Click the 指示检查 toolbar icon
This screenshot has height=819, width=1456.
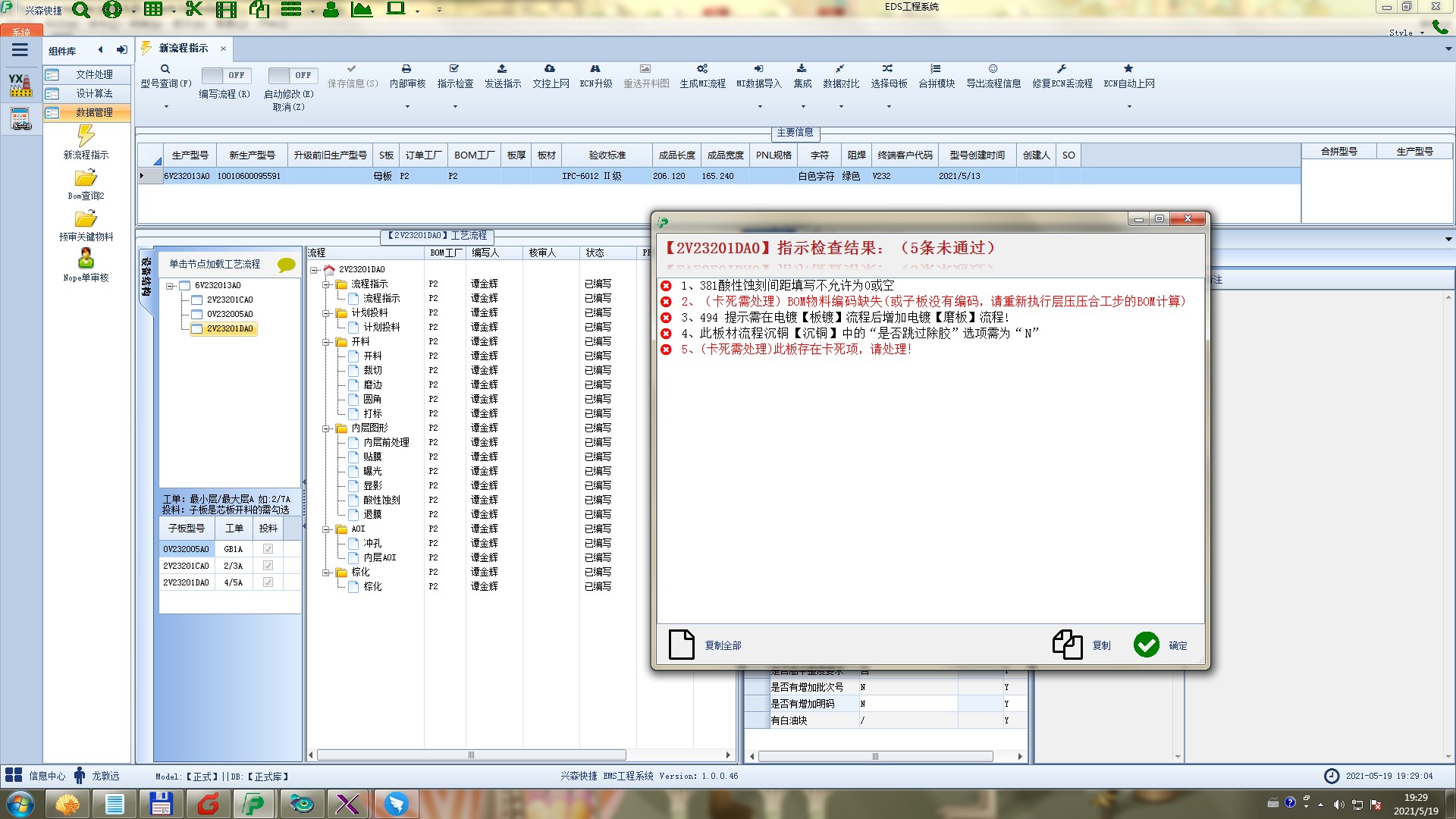(x=454, y=69)
